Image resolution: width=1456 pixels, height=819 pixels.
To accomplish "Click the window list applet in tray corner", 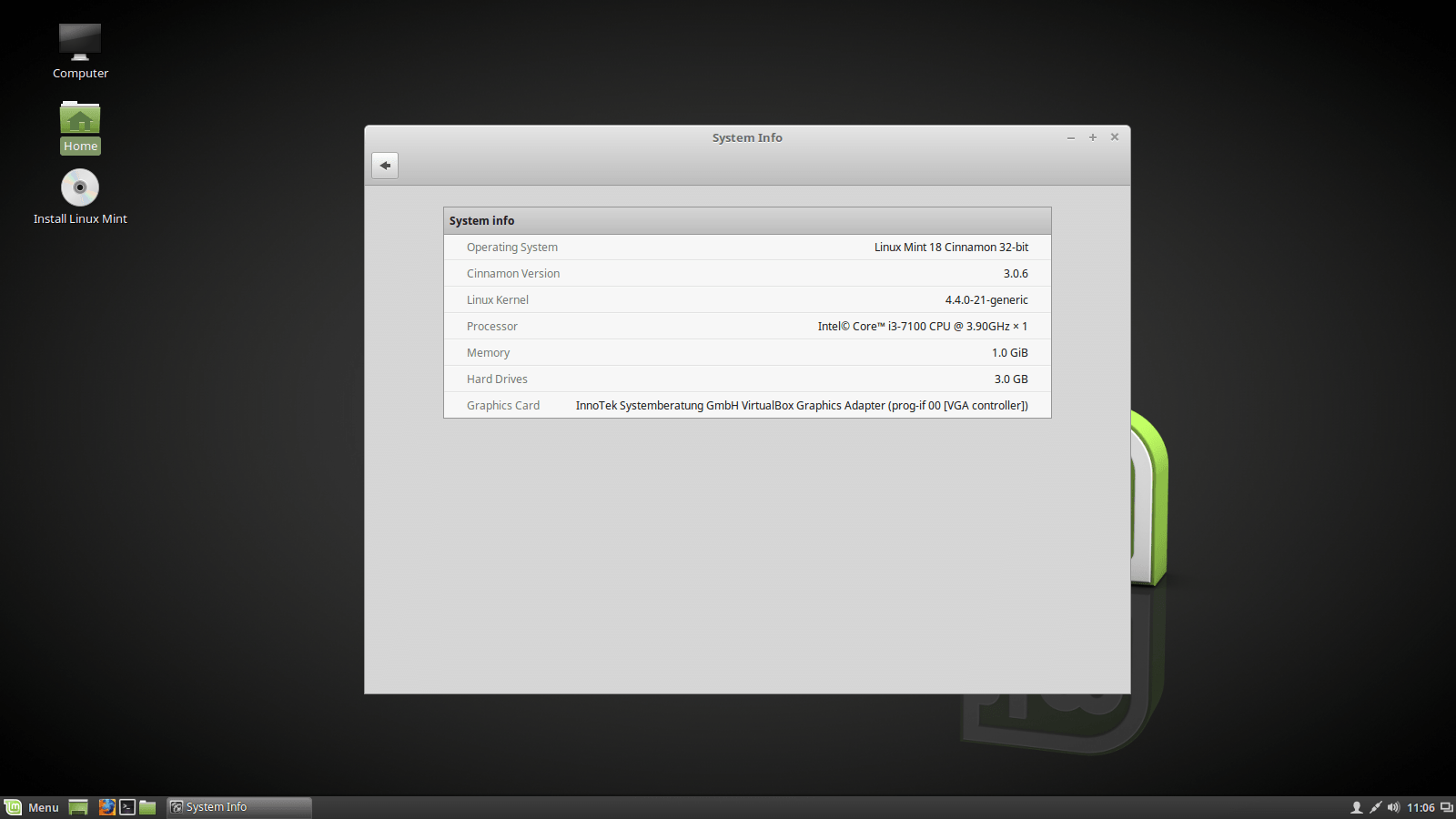I will coord(1446,807).
